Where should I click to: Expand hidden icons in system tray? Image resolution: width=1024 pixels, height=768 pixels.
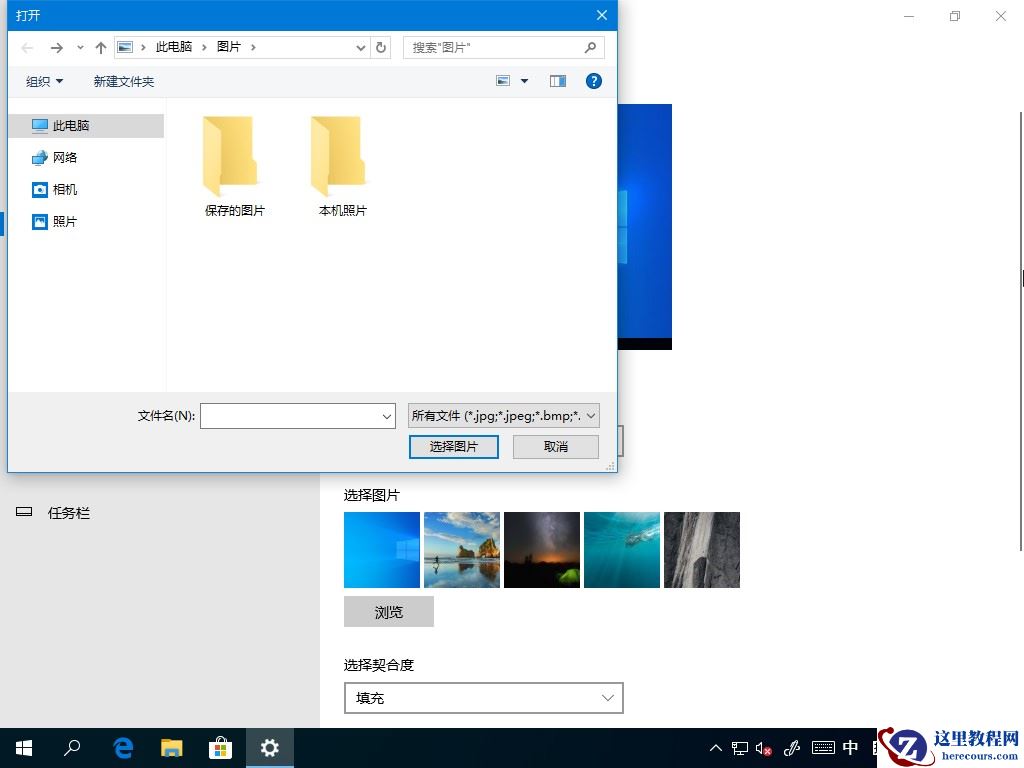pyautogui.click(x=715, y=747)
